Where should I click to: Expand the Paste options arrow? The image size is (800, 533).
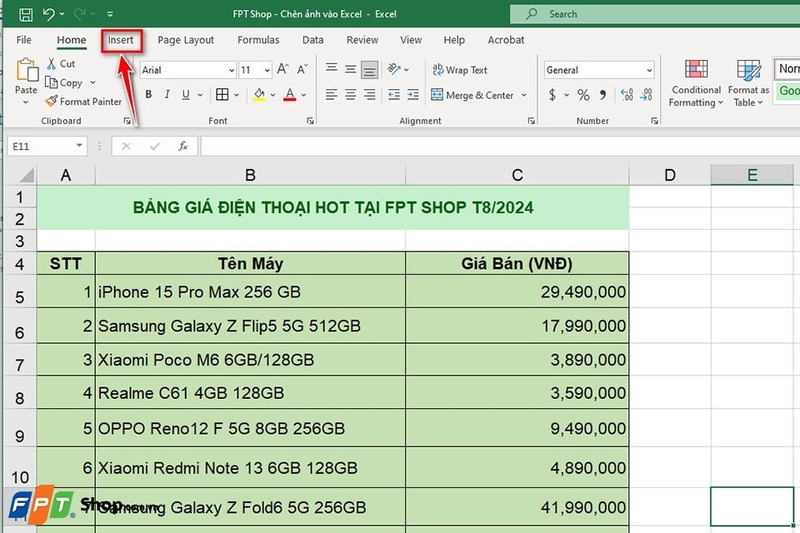click(x=26, y=102)
